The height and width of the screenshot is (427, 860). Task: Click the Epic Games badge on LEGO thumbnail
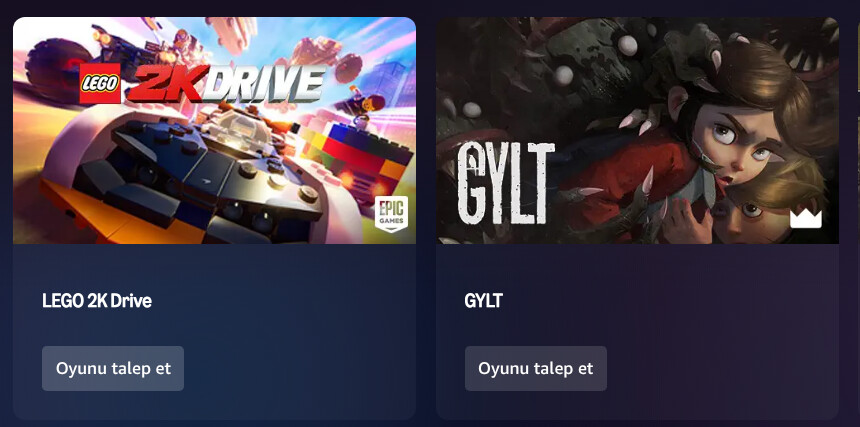[x=391, y=214]
